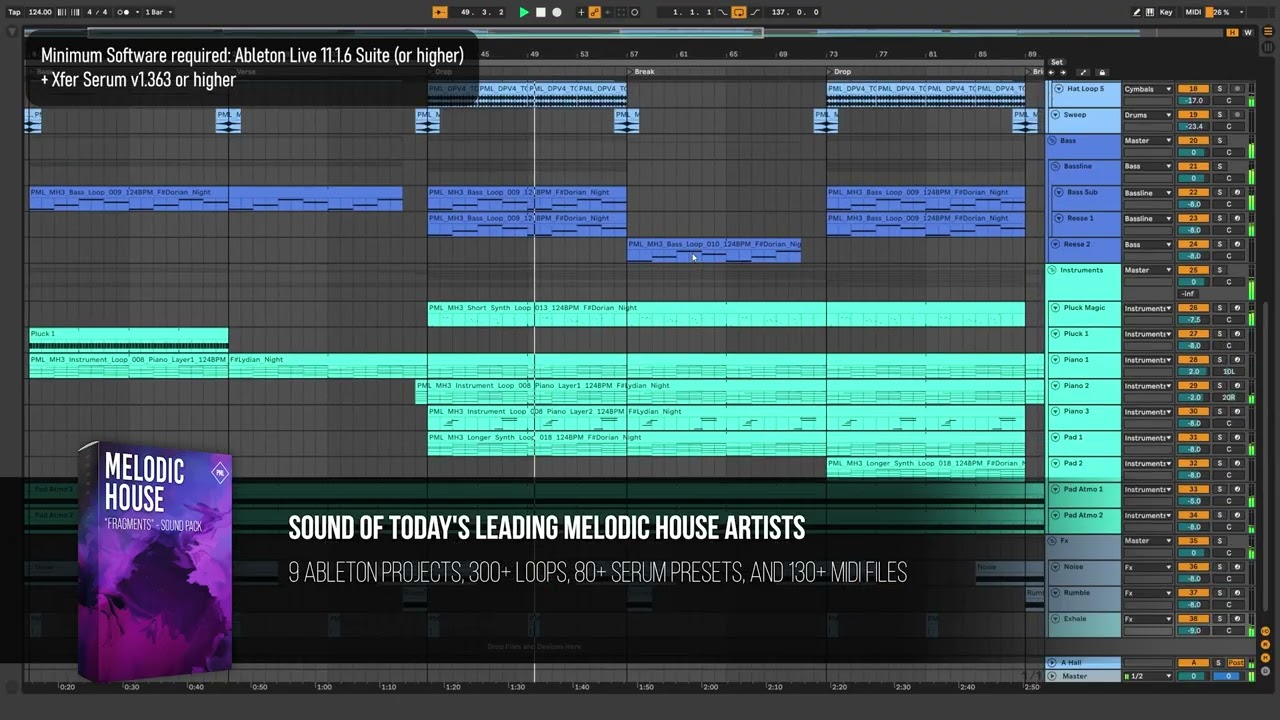The image size is (1280, 720).
Task: Toggle the Loop switch
Action: (739, 12)
